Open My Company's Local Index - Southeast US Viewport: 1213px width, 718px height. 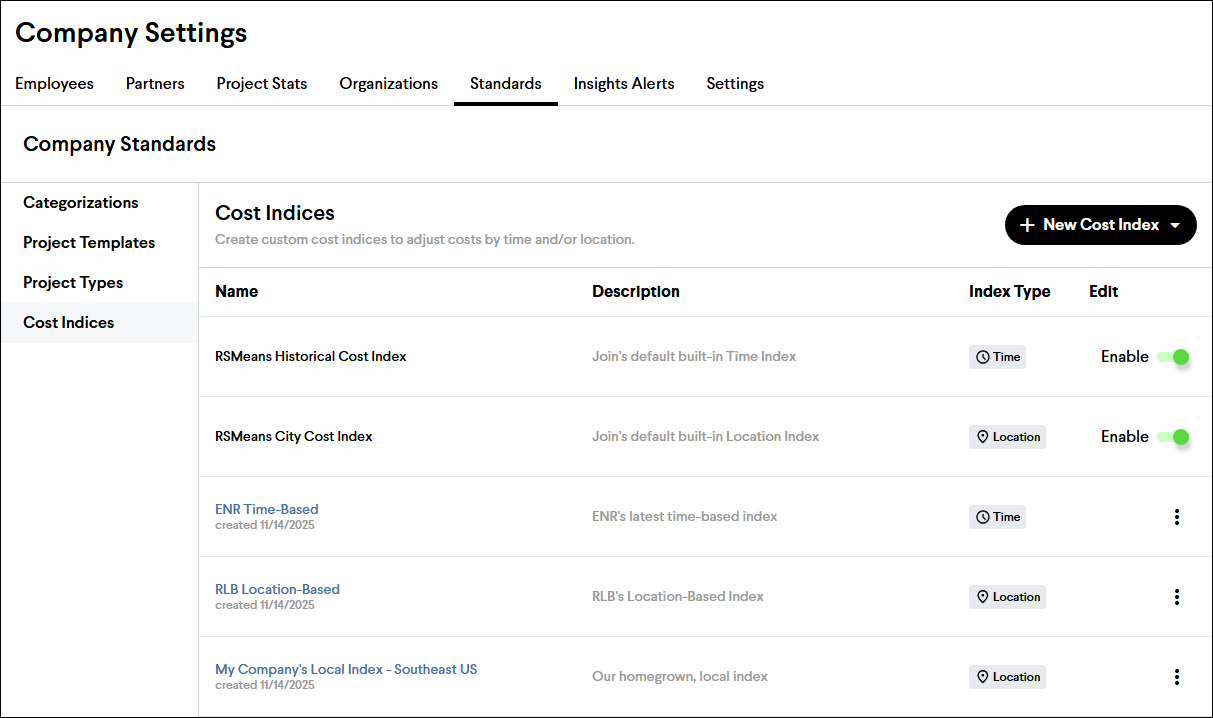point(346,669)
